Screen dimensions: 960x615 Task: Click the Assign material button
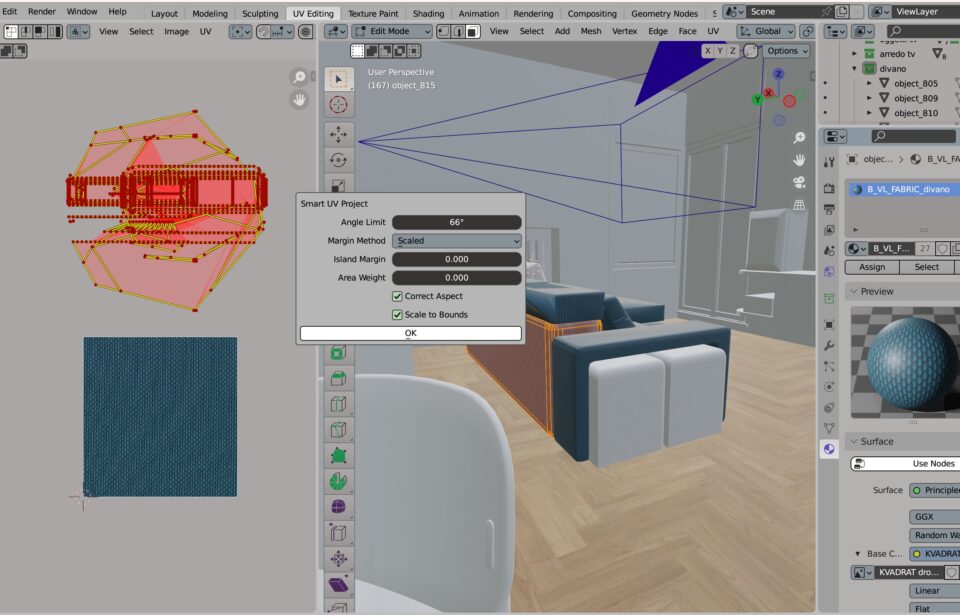point(872,267)
